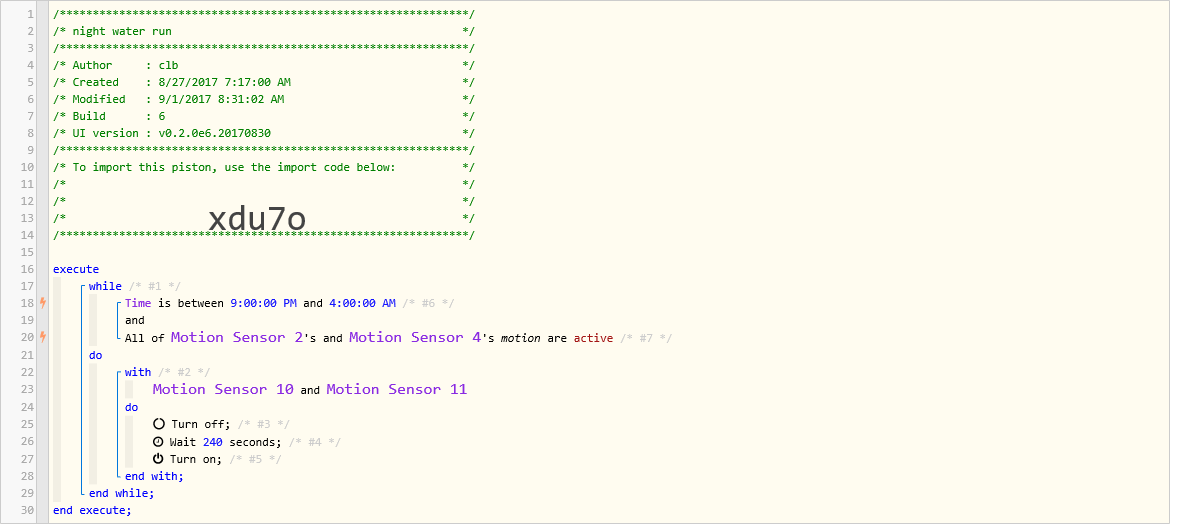Click the 9:00:00 PM start time
Viewport: 1178px width, 532px height.
click(264, 304)
